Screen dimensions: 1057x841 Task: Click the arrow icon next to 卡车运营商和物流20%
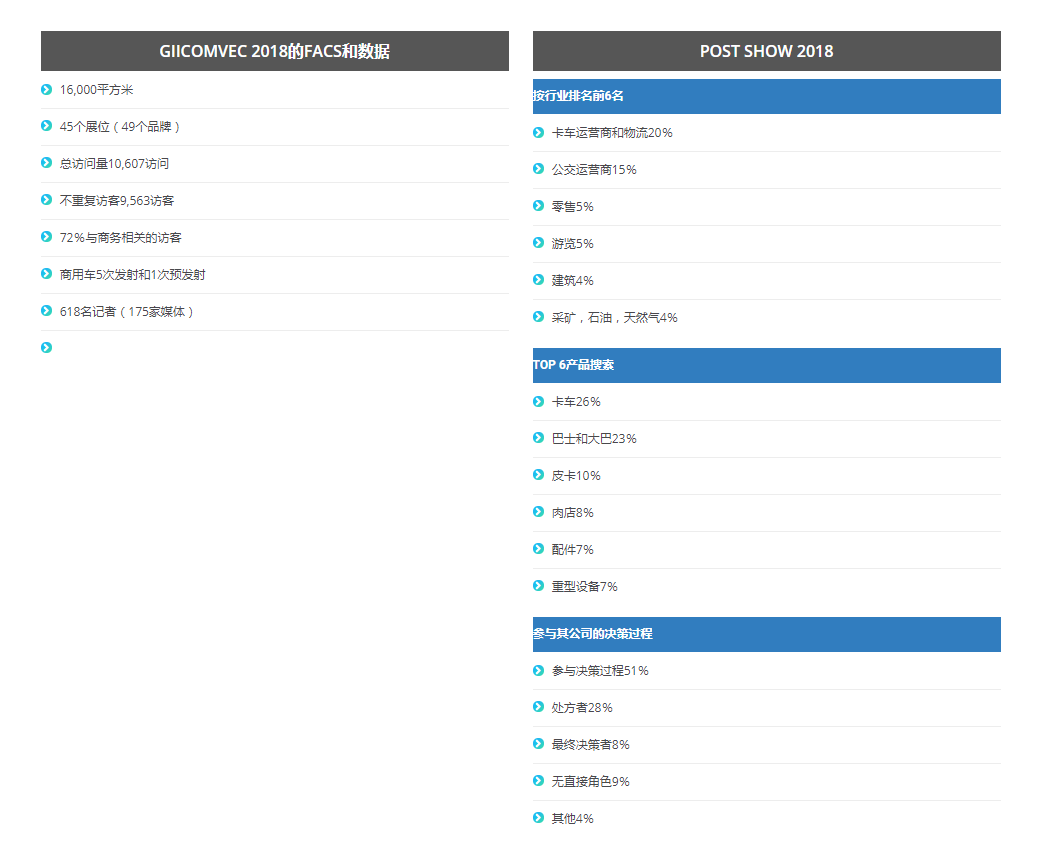[538, 133]
